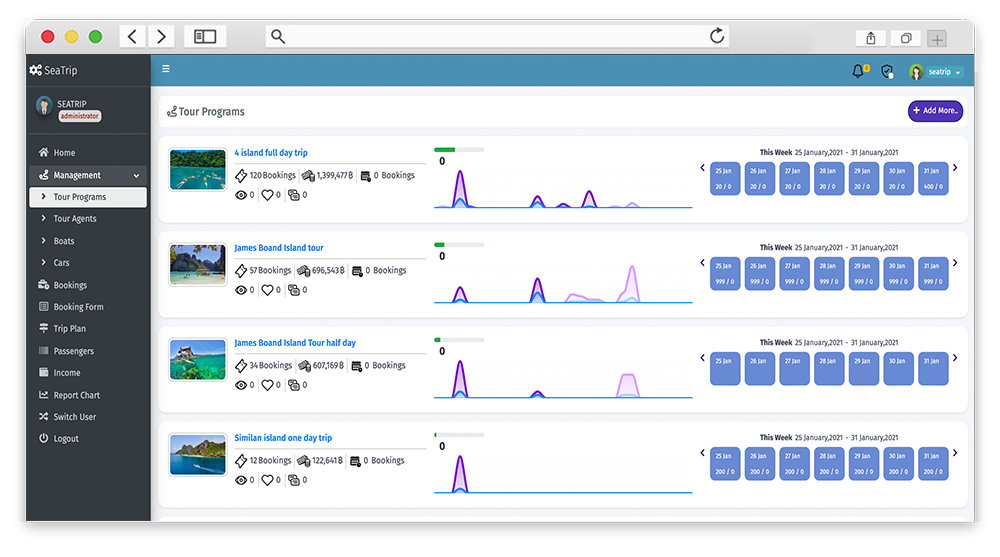Select 30 Jan box in Similan island row

tap(898, 464)
